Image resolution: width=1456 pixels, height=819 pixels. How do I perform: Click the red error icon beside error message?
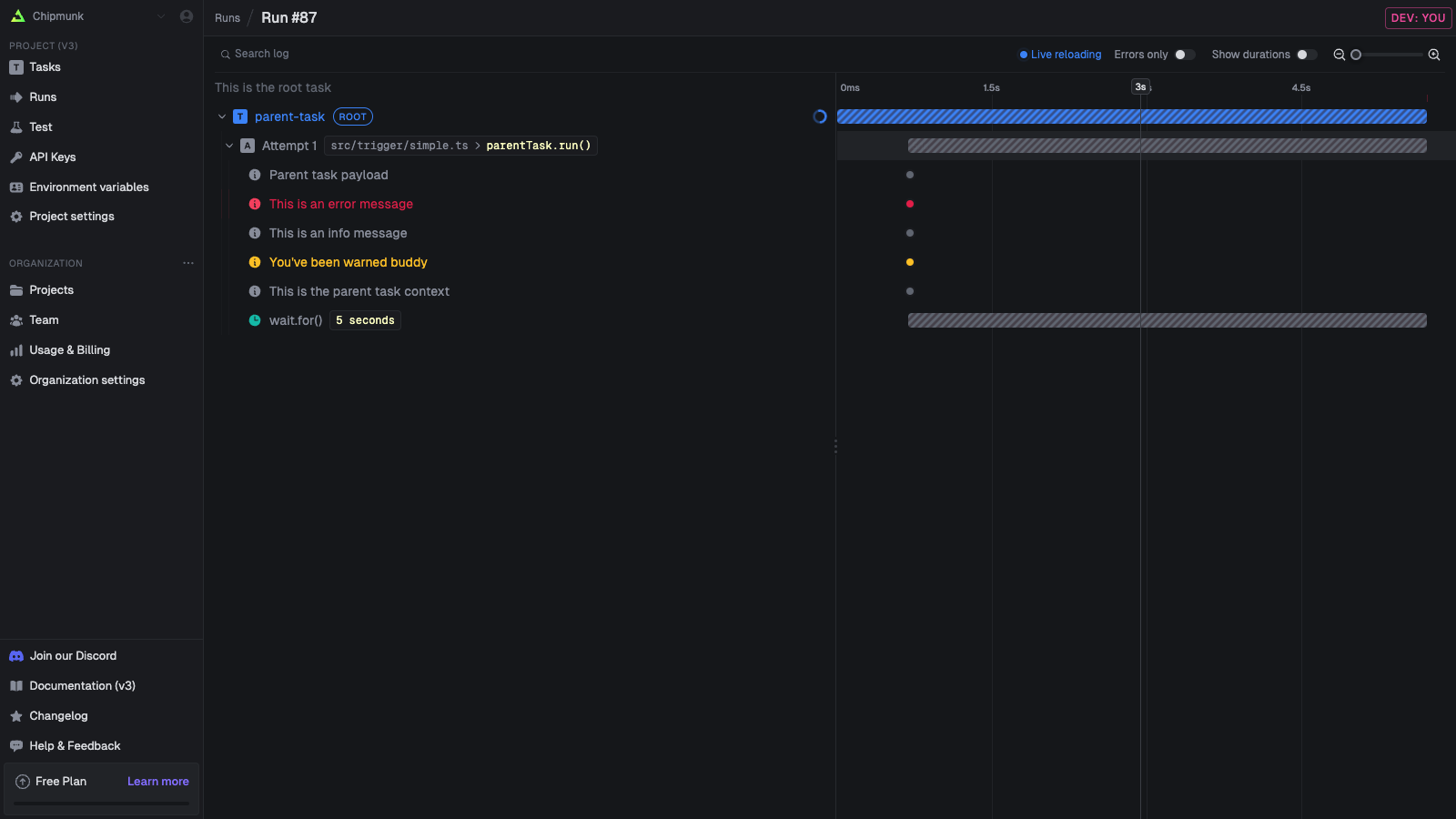coord(255,204)
